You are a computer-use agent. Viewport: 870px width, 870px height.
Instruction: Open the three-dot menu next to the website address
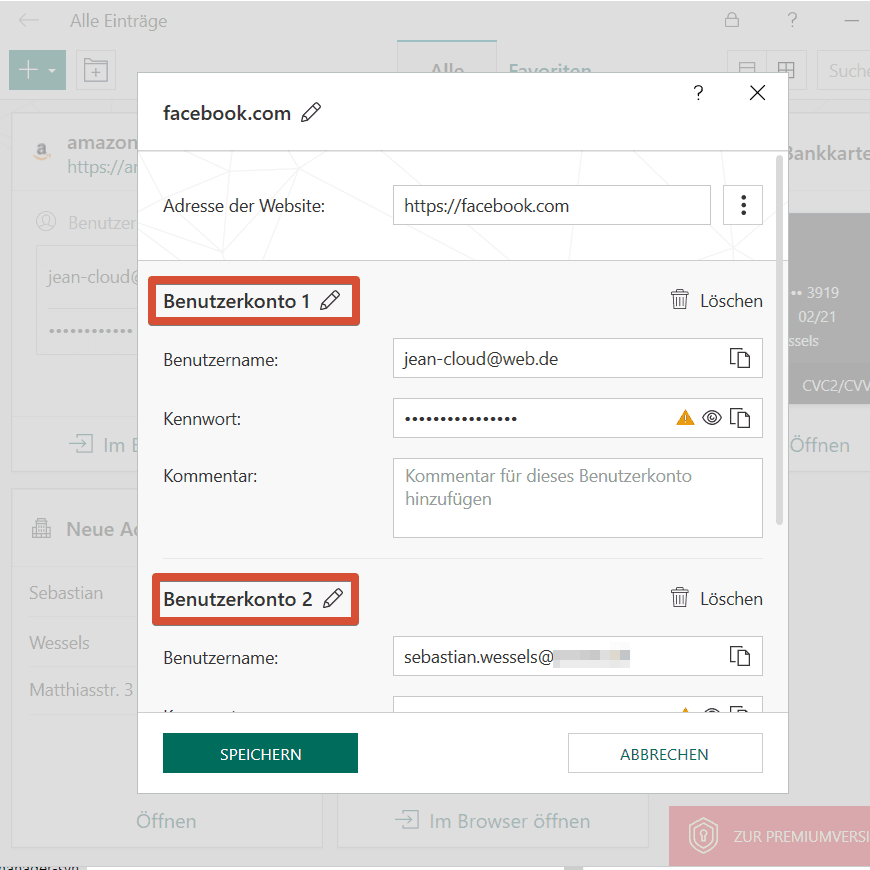(x=743, y=205)
